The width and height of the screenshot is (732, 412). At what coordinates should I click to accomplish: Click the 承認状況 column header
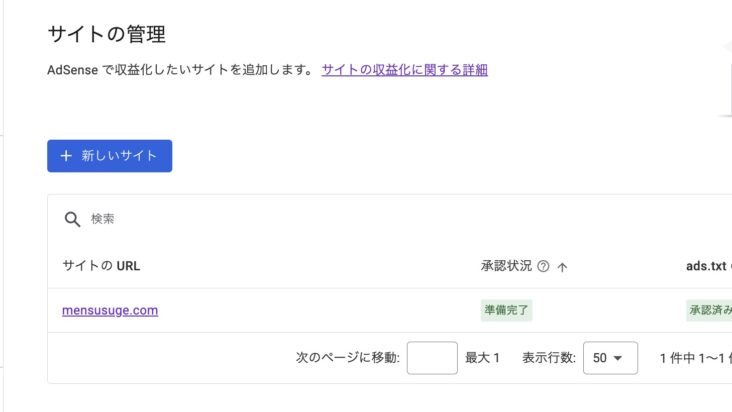[506, 266]
